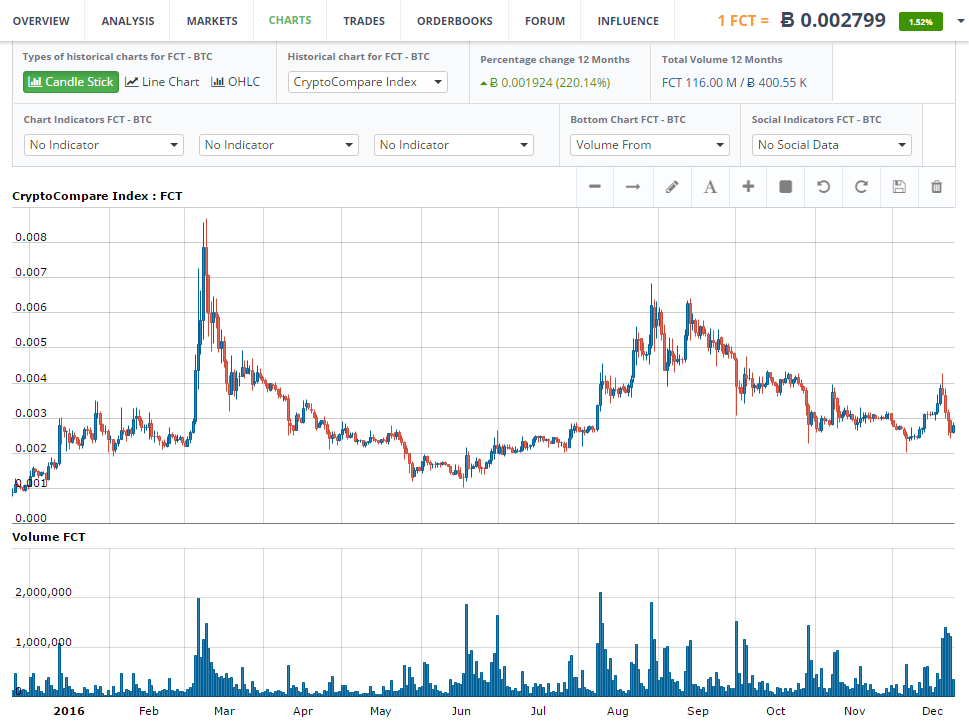This screenshot has width=969, height=721.
Task: Select the arrow drawing tool
Action: coord(633,187)
